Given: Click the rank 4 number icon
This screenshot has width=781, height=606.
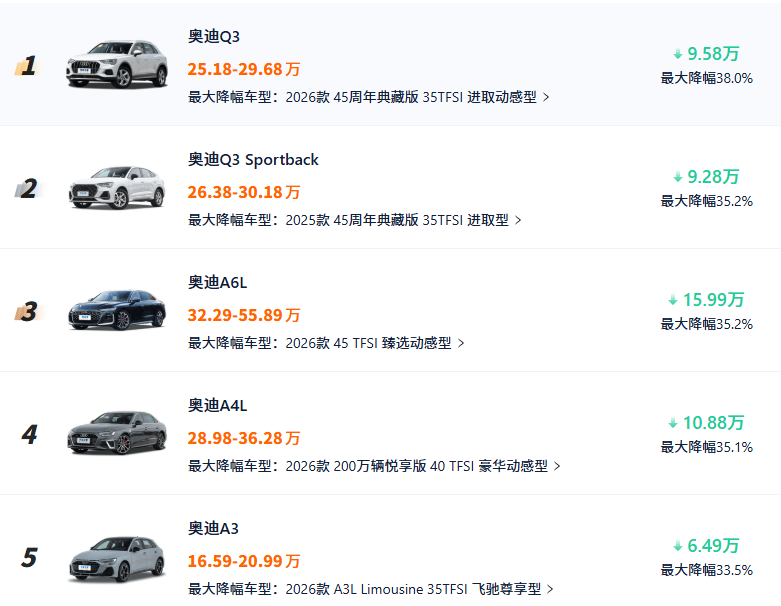Looking at the screenshot, I should coord(29,434).
